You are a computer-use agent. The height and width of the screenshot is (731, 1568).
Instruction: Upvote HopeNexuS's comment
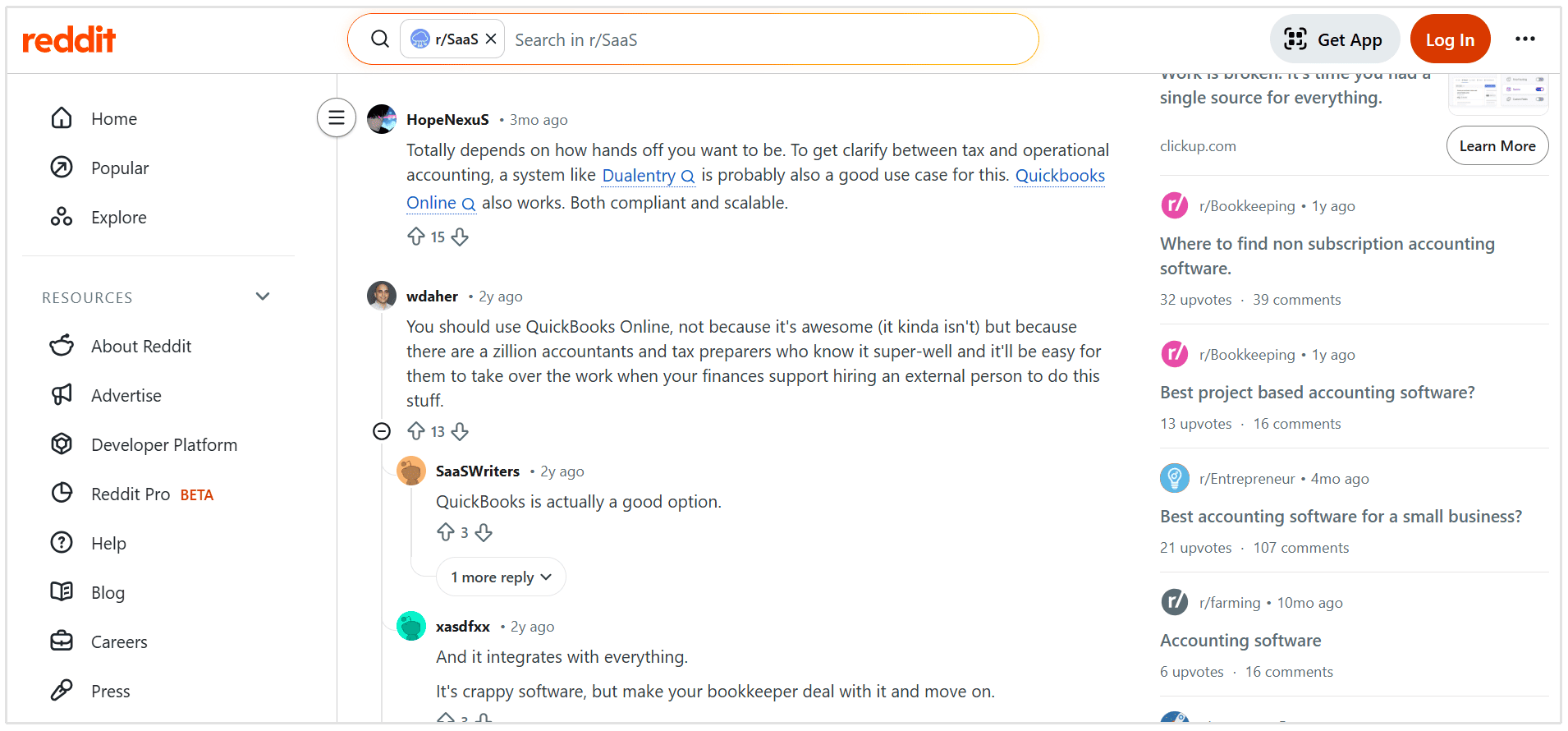pos(417,236)
